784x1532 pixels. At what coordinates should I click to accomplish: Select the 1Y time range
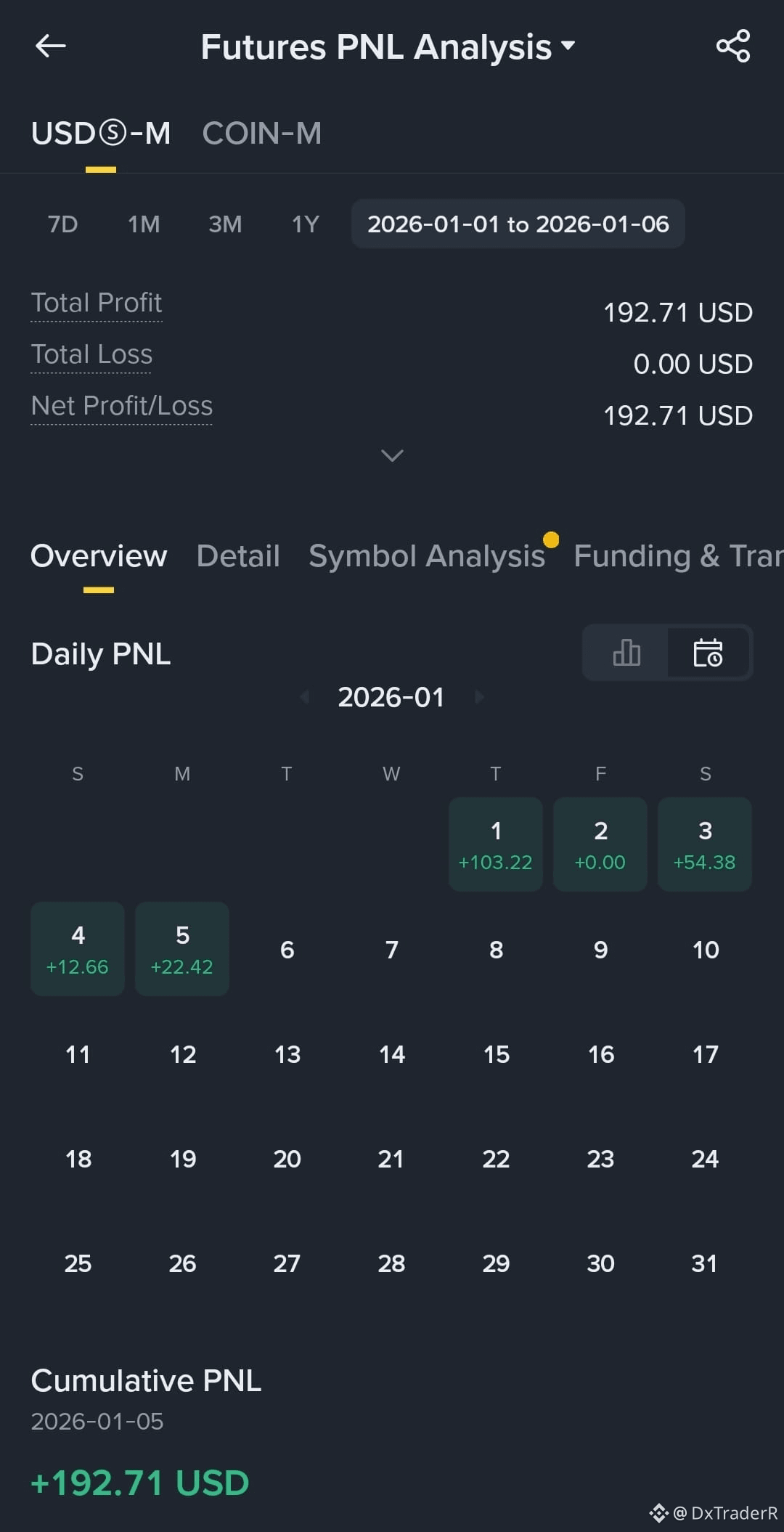point(306,224)
